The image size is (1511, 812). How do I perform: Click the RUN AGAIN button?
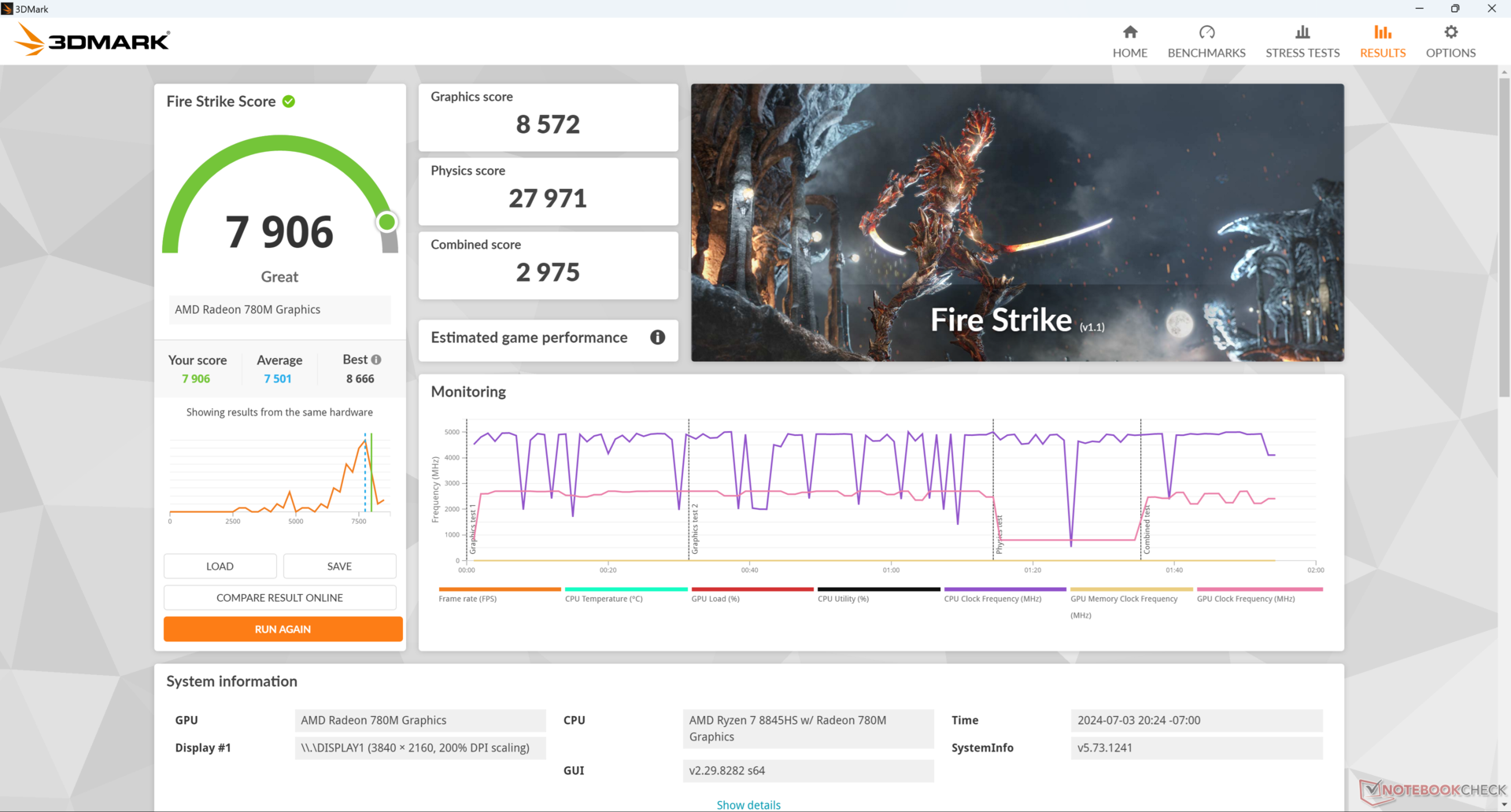pyautogui.click(x=283, y=629)
